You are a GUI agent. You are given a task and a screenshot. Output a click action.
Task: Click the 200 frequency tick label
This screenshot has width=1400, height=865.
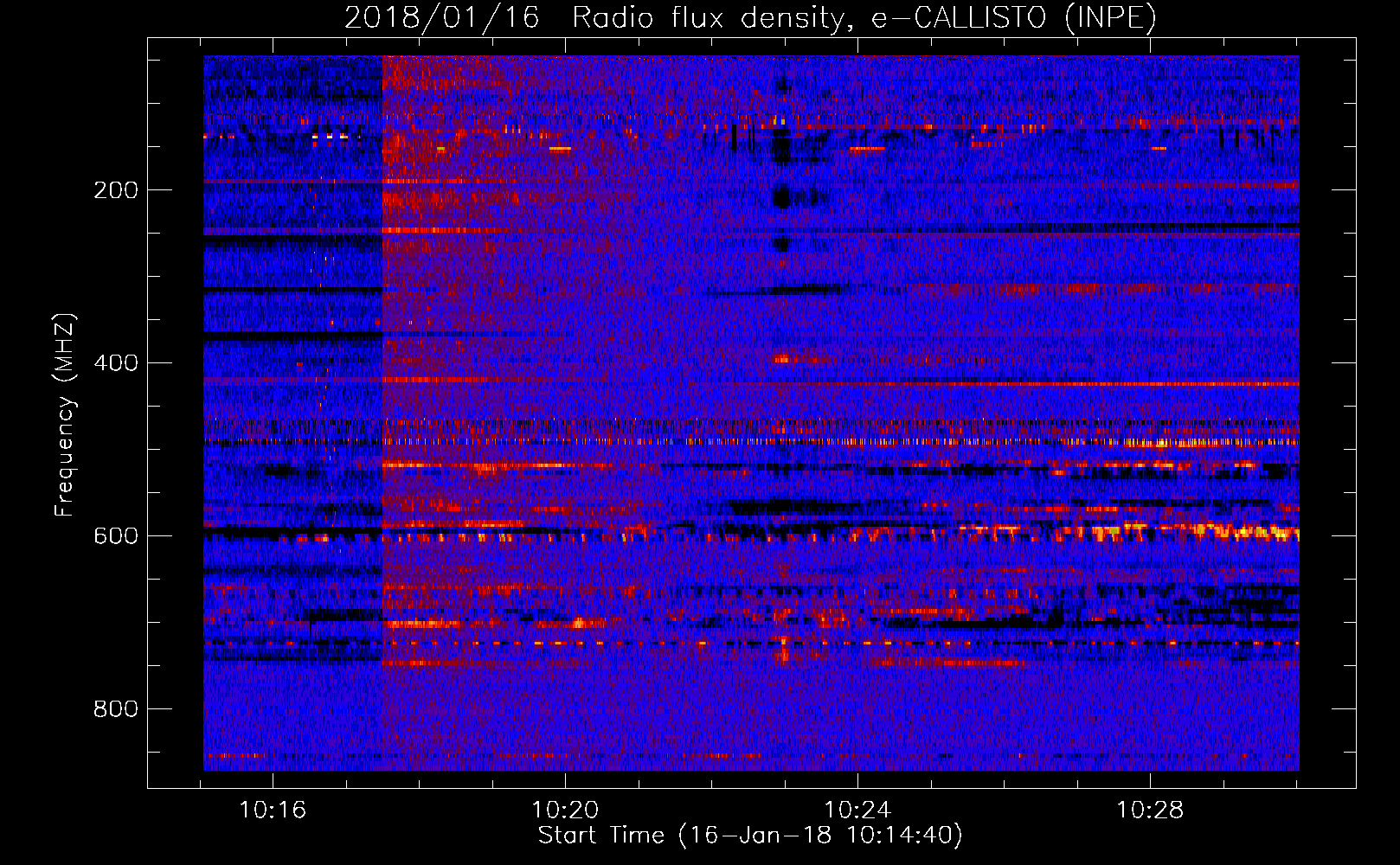coord(116,190)
